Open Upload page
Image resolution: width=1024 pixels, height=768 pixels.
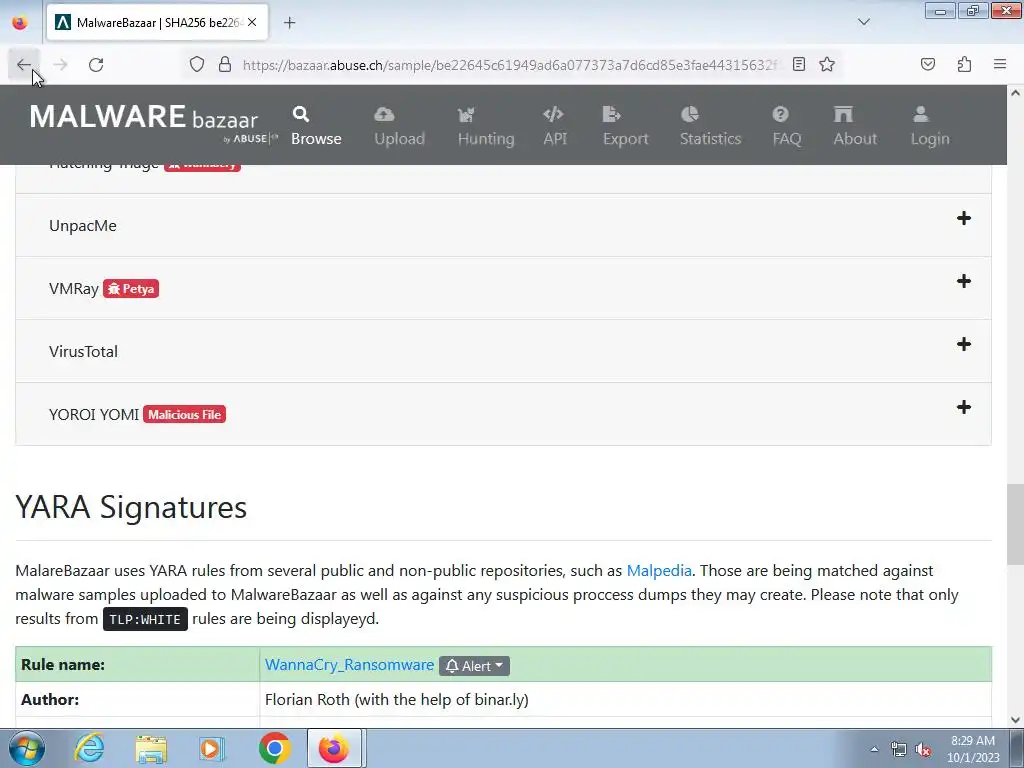pos(399,125)
